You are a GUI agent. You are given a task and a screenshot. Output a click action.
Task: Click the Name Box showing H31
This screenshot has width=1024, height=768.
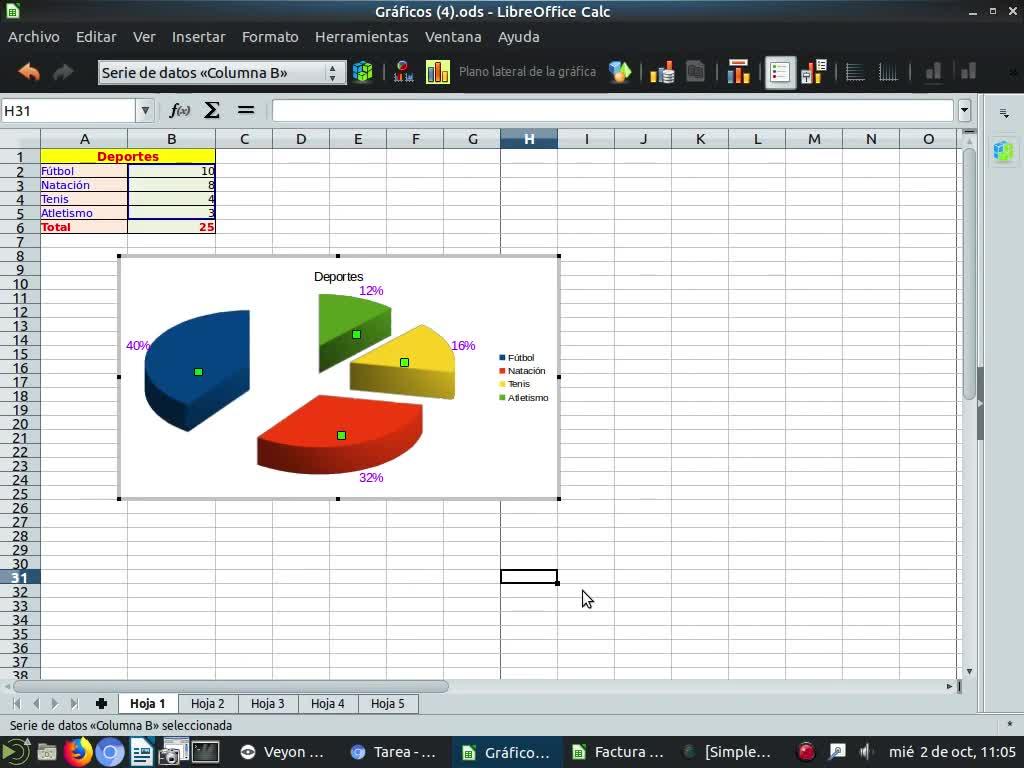click(68, 110)
